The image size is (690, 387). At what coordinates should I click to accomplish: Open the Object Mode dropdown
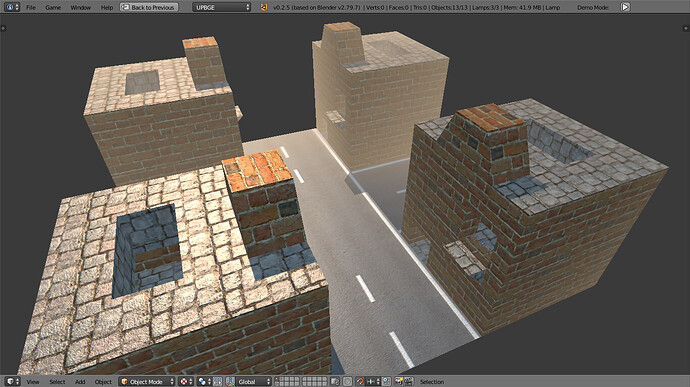(147, 381)
